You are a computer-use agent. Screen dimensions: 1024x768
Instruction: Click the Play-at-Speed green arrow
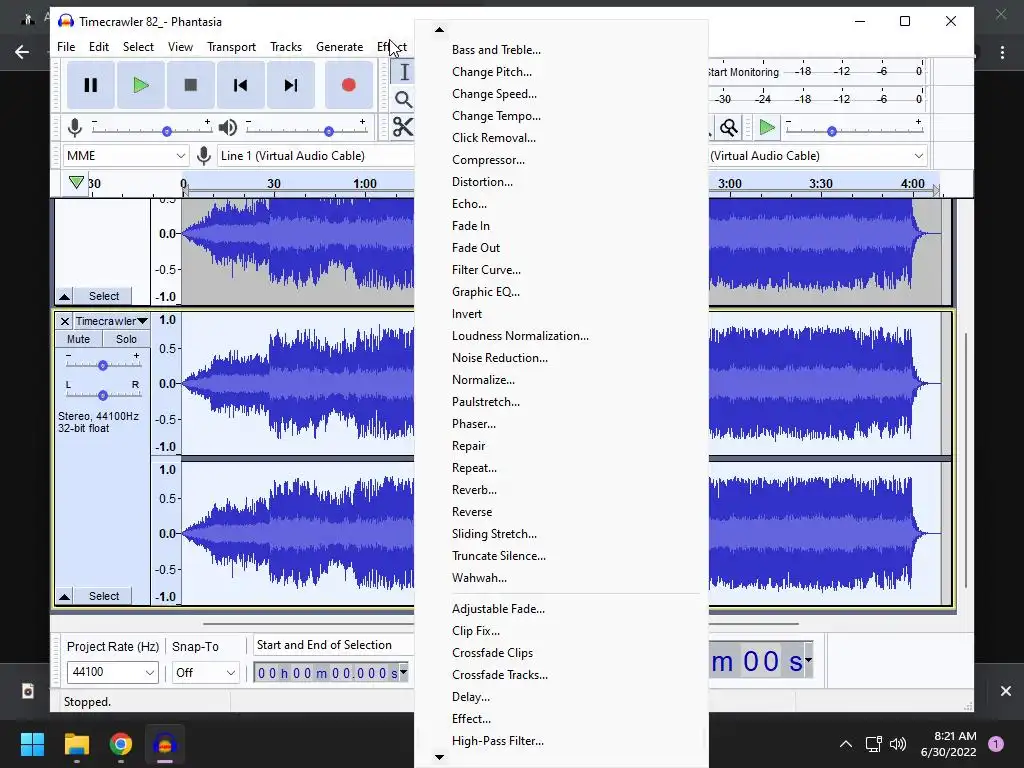point(767,127)
